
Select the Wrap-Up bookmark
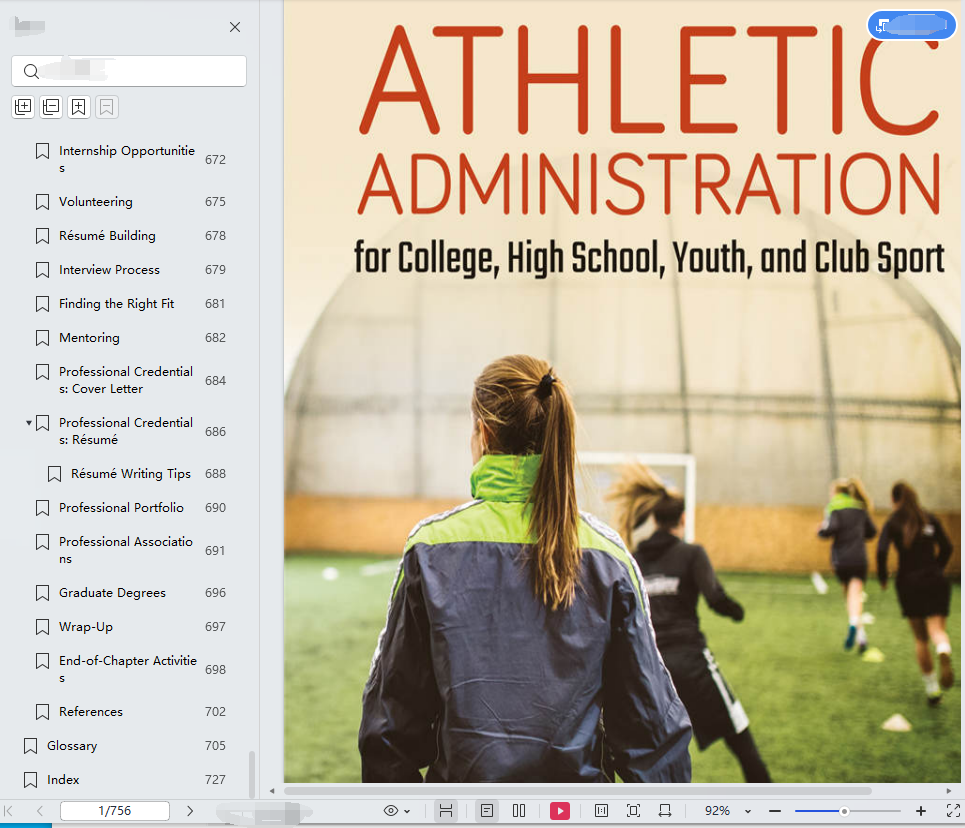pyautogui.click(x=86, y=627)
